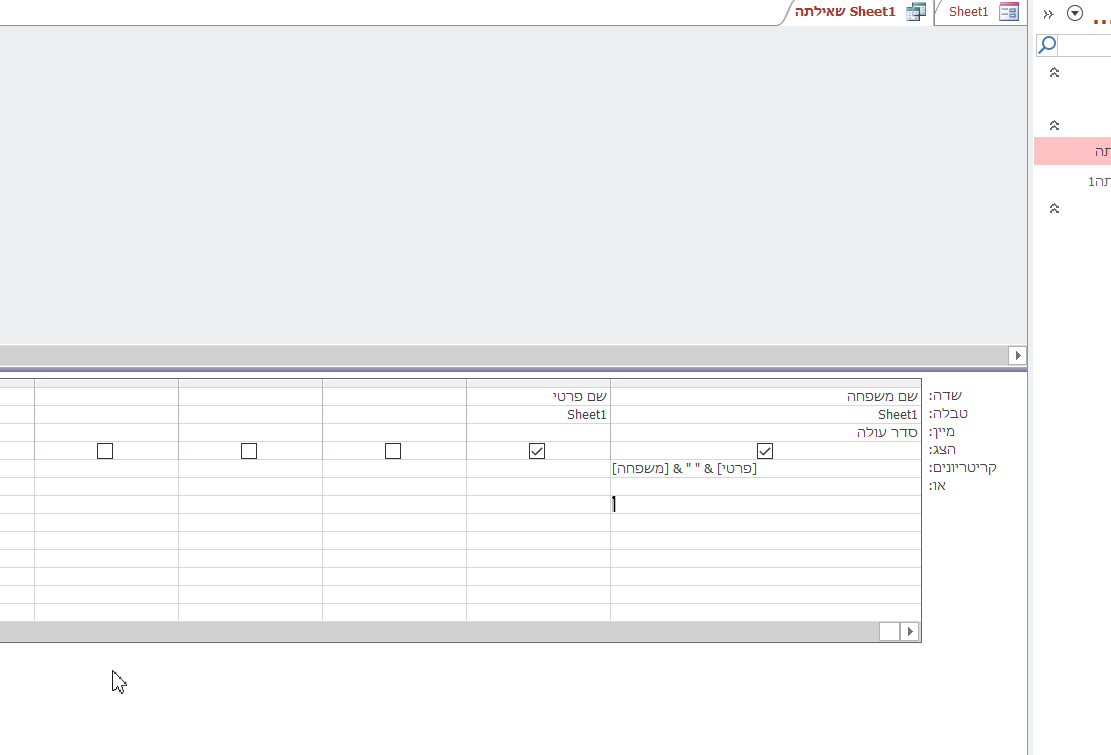Collapse the third navigation pane group
This screenshot has height=755, width=1111.
click(x=1054, y=208)
